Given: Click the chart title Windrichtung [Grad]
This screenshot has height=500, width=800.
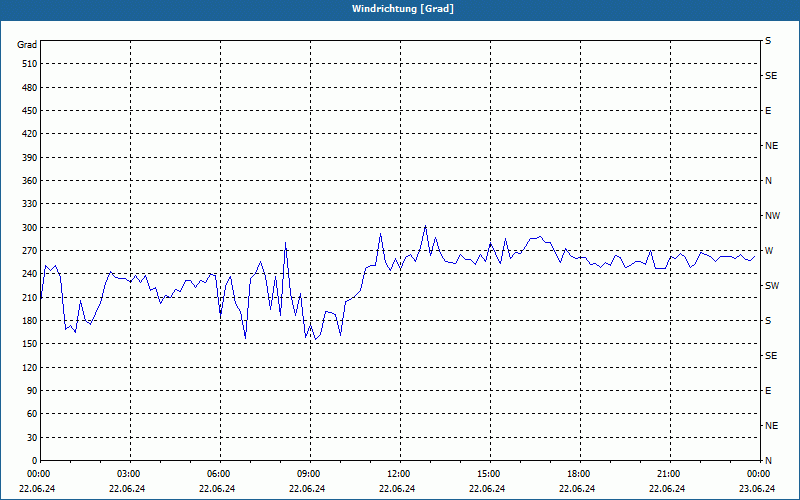Looking at the screenshot, I should coord(403,9).
